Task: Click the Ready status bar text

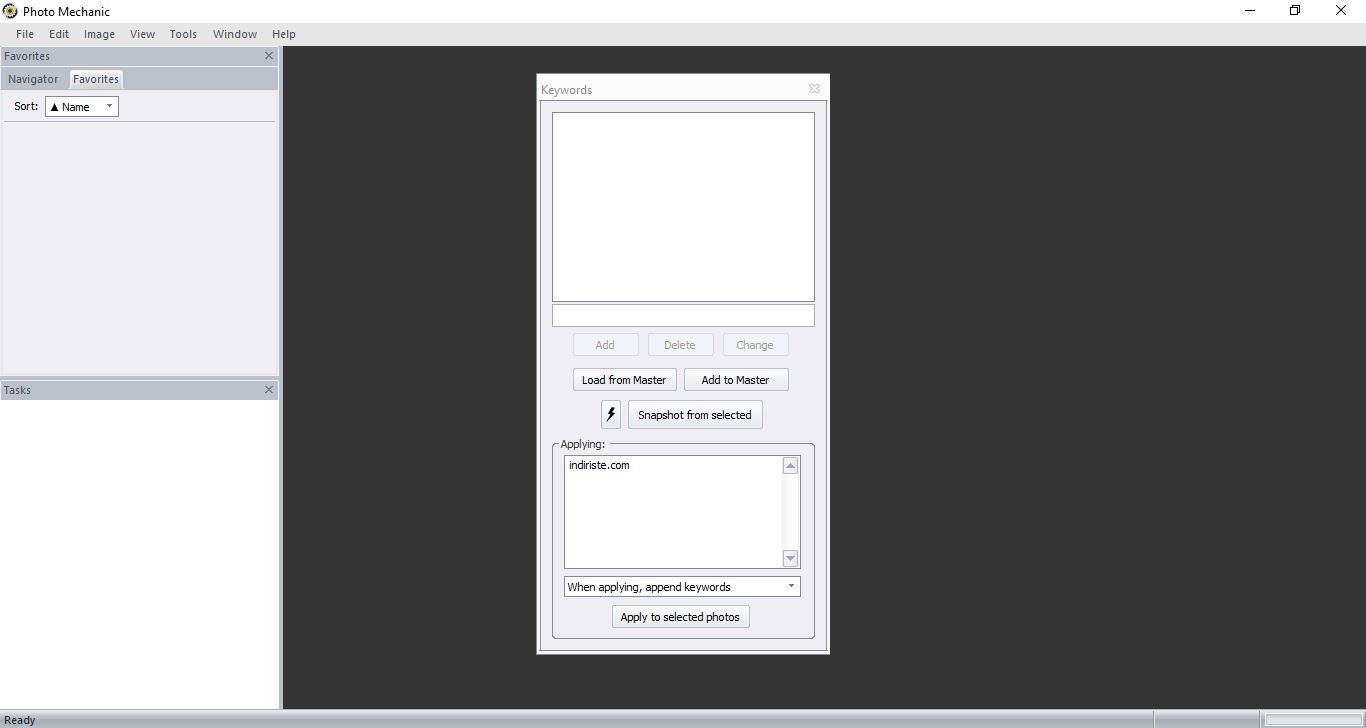Action: (x=20, y=720)
